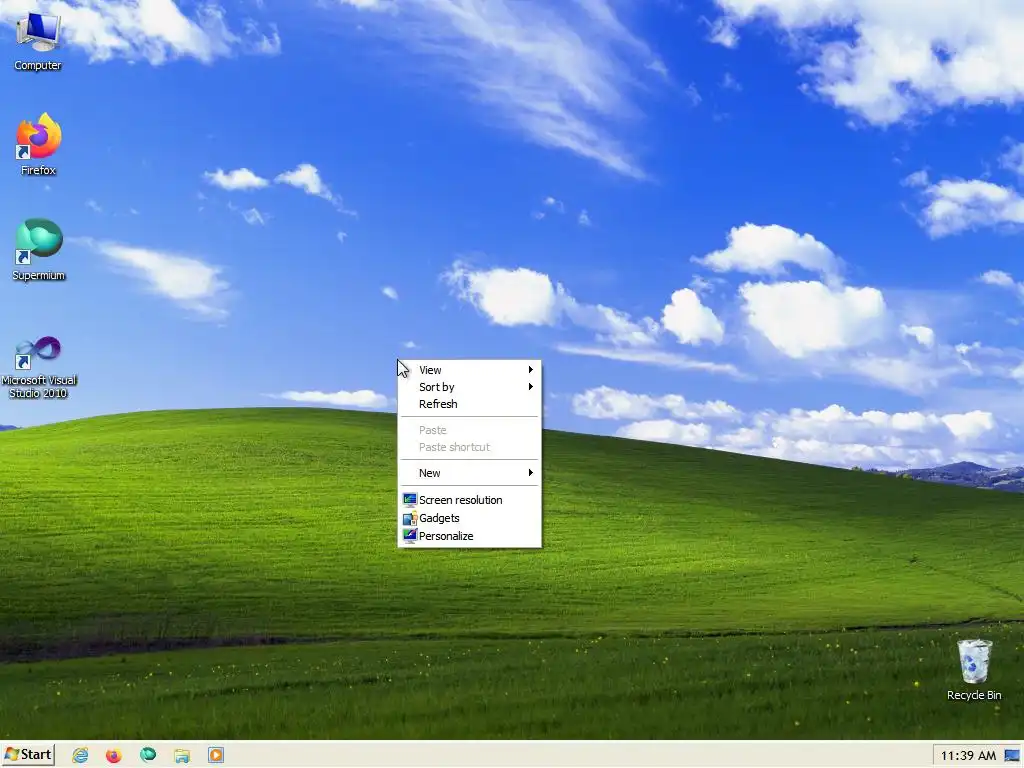Screen dimensions: 1024x768
Task: Select the Recycle Bin icon
Action: [x=974, y=670]
